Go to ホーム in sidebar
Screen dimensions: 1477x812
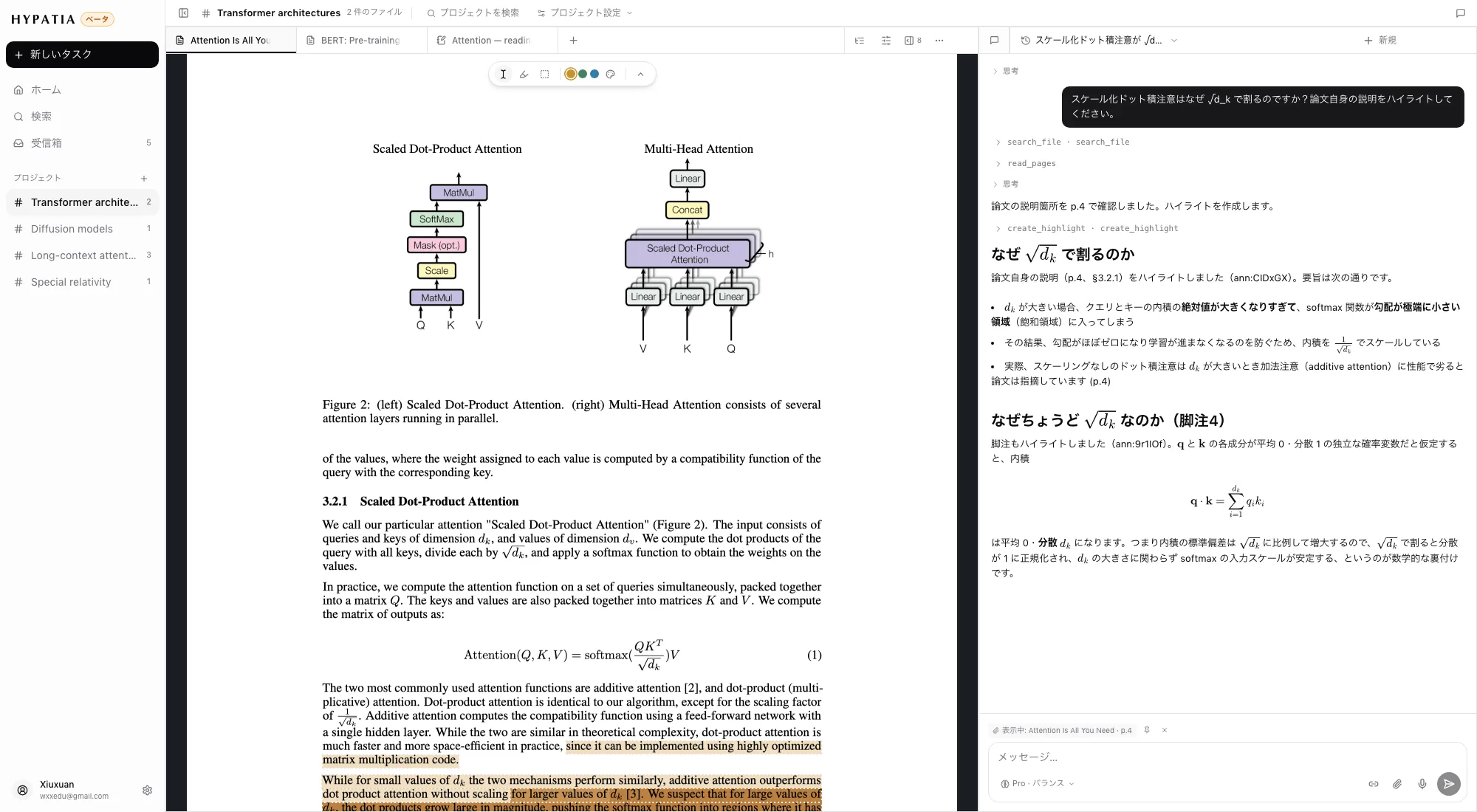[82, 90]
